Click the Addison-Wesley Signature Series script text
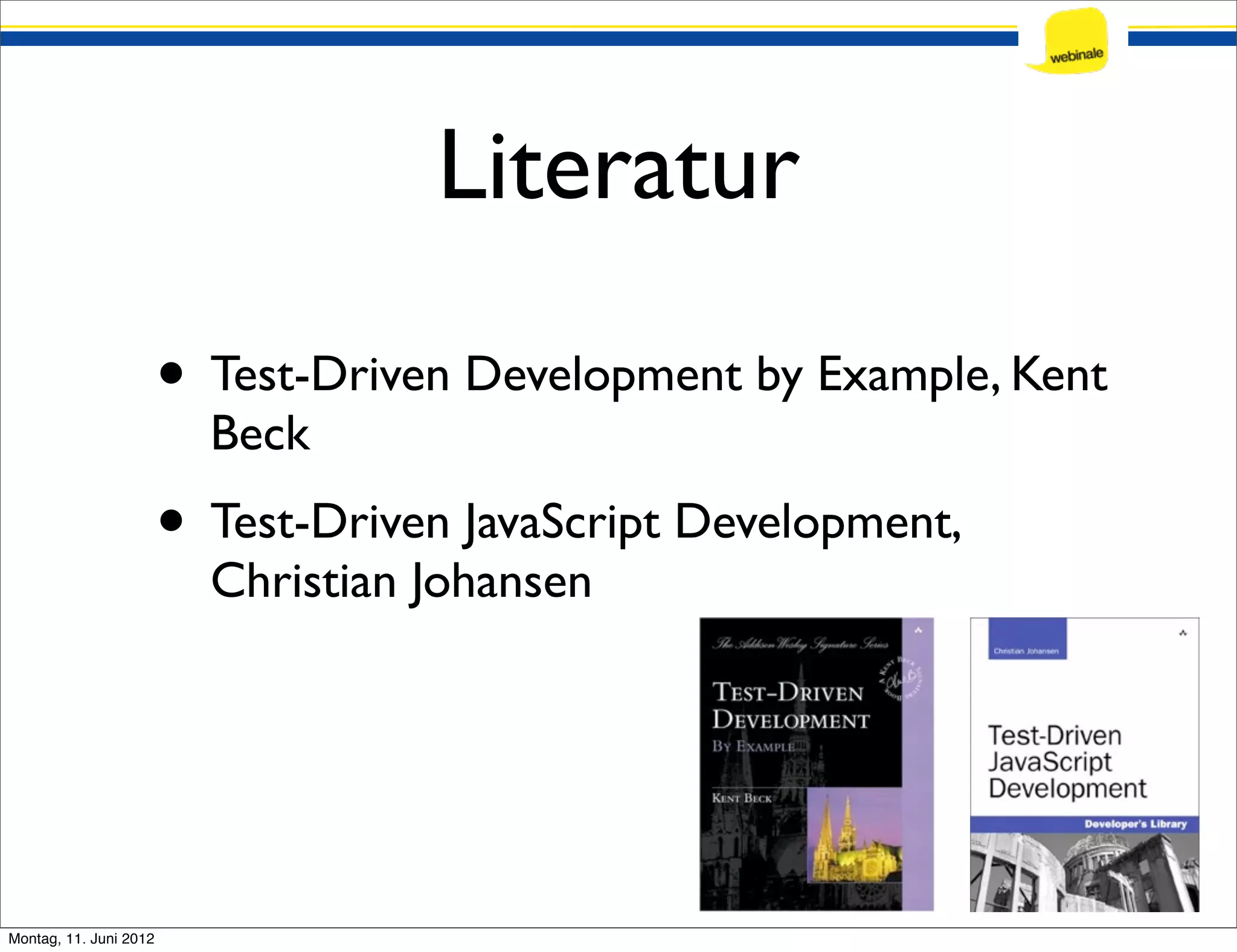The width and height of the screenshot is (1237, 952). click(x=800, y=644)
